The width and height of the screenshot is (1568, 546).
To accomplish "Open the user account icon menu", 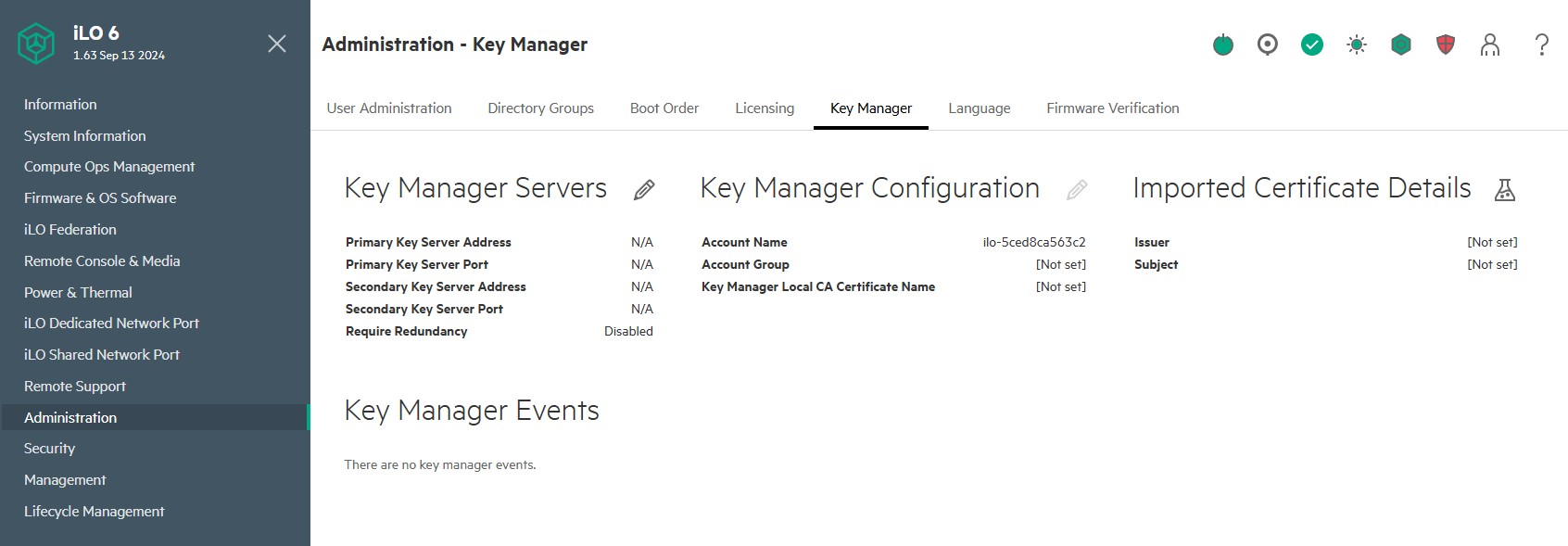I will pos(1490,44).
